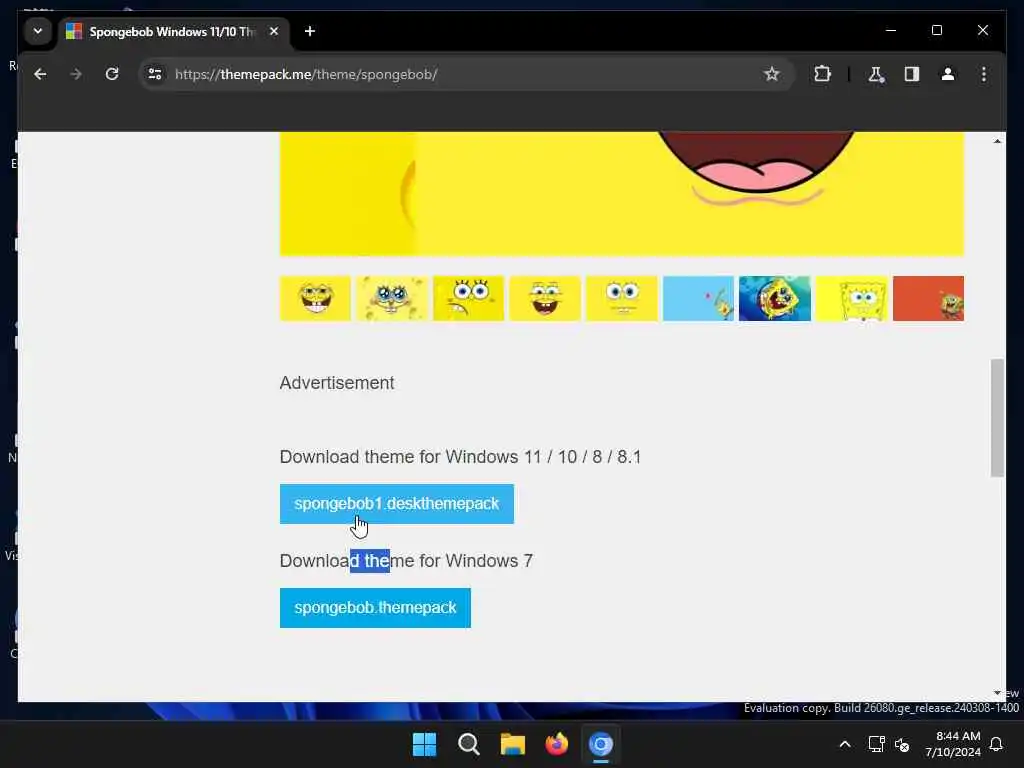The width and height of the screenshot is (1024, 768).
Task: Launch Firefox from the taskbar
Action: coord(556,744)
